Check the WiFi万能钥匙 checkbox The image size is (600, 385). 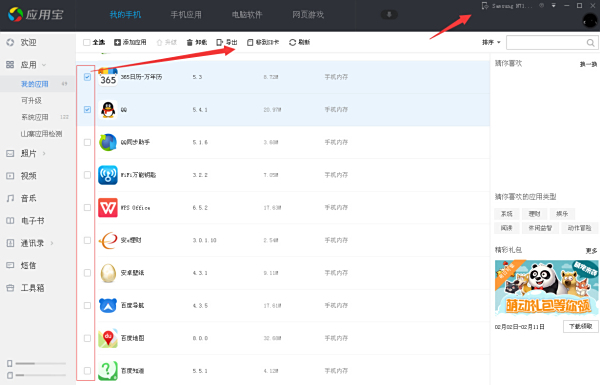click(x=87, y=175)
